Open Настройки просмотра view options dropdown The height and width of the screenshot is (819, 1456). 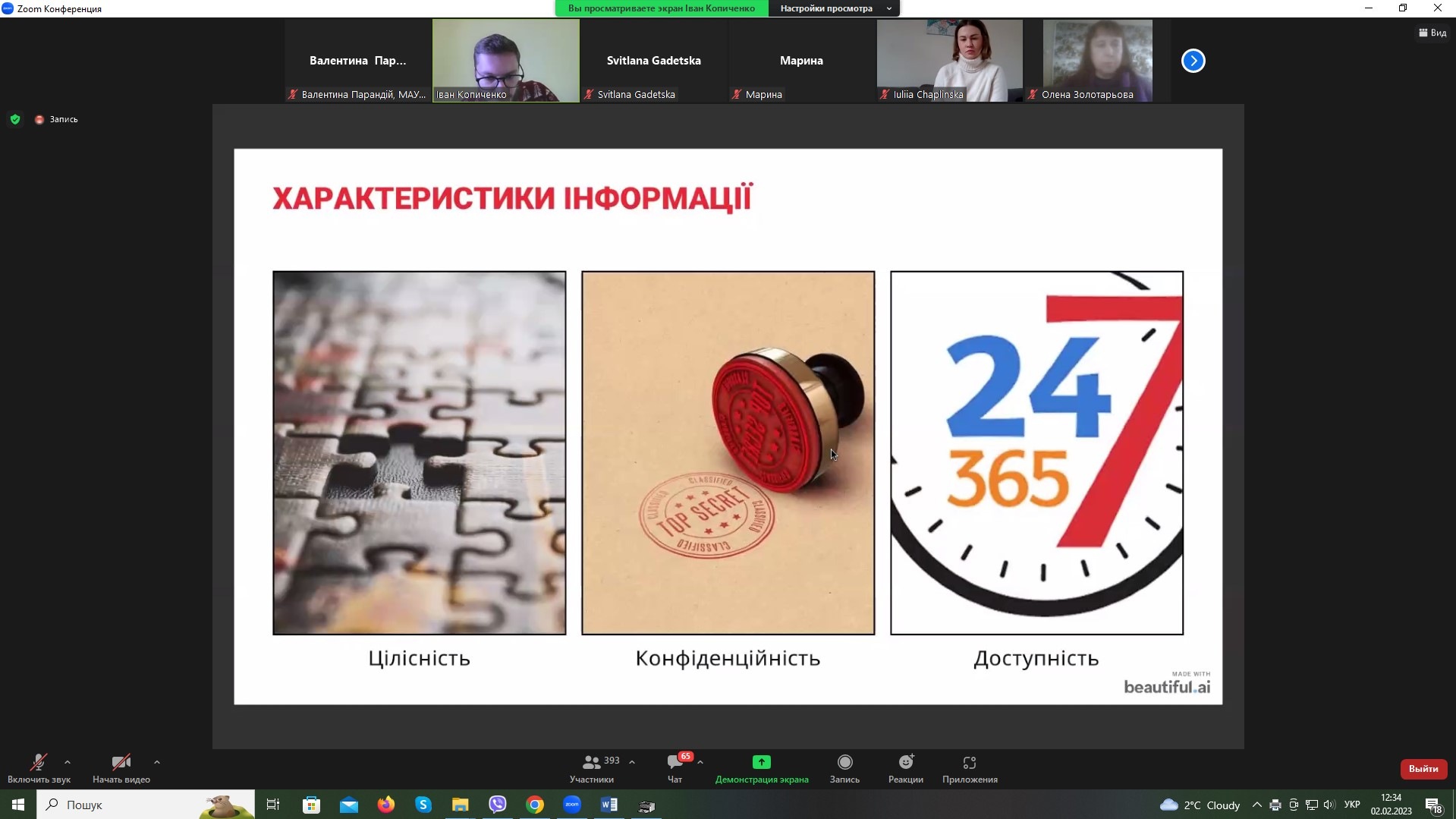[x=834, y=8]
